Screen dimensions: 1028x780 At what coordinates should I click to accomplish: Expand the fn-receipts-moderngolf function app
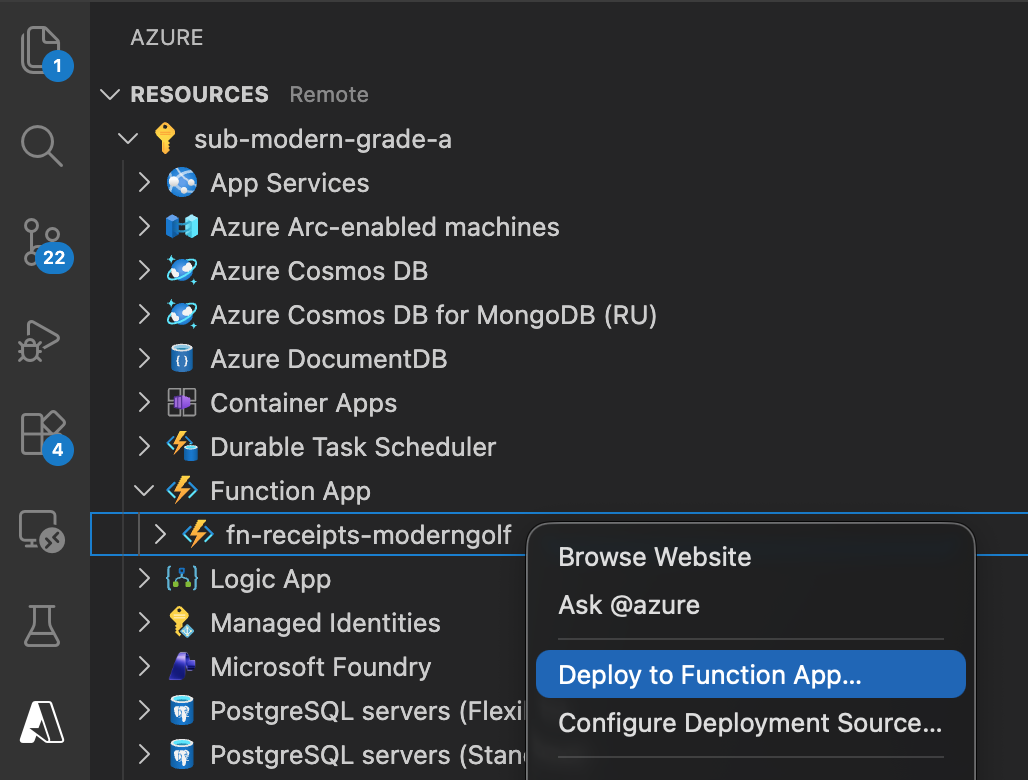pos(161,535)
